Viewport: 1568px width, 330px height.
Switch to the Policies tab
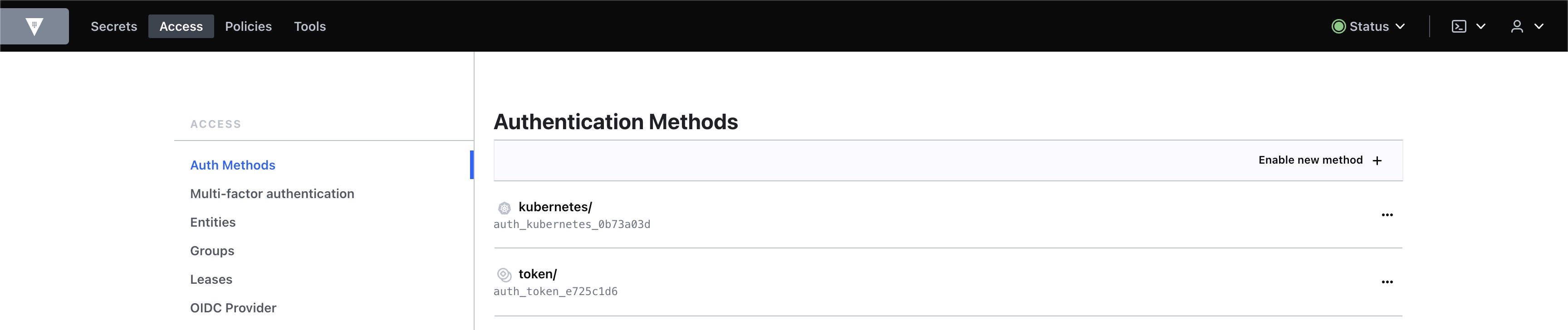(248, 26)
